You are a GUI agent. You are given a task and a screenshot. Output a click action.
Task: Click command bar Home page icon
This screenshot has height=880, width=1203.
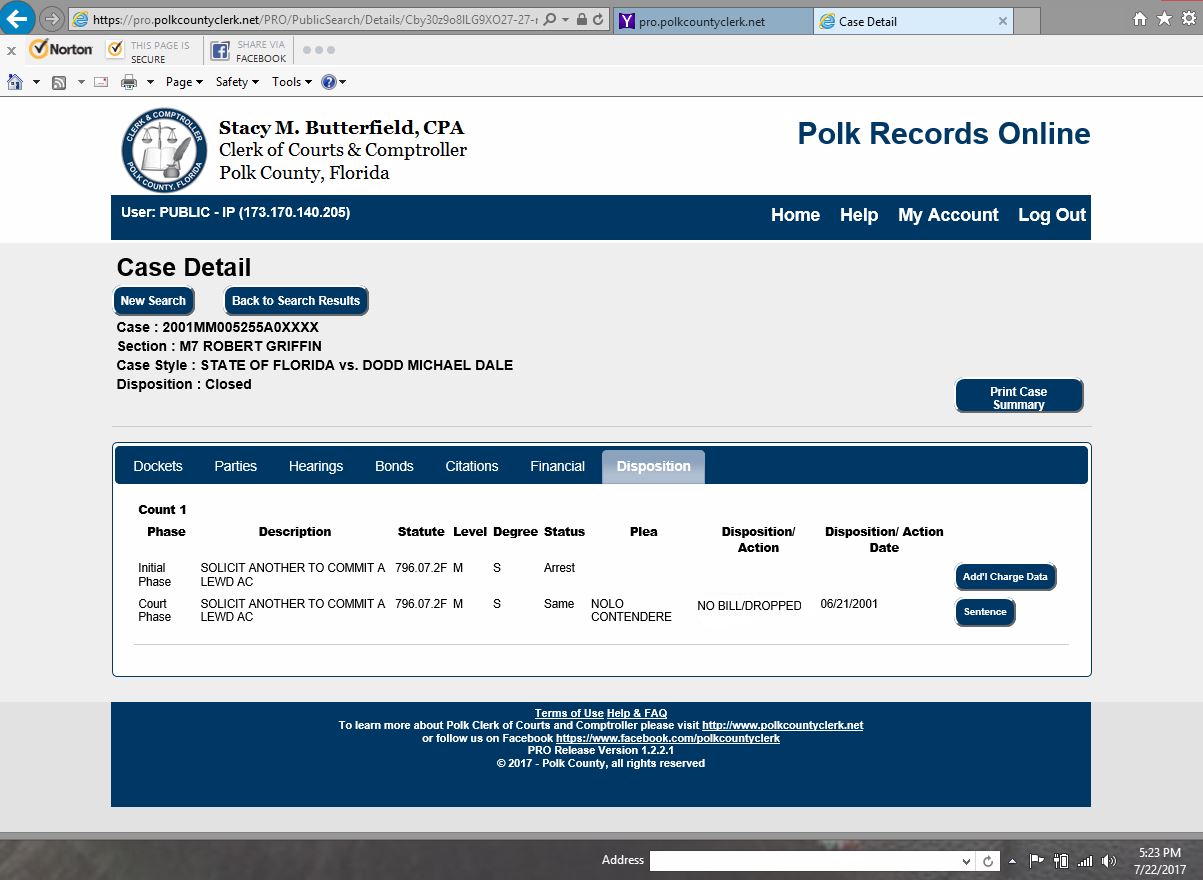[x=15, y=82]
